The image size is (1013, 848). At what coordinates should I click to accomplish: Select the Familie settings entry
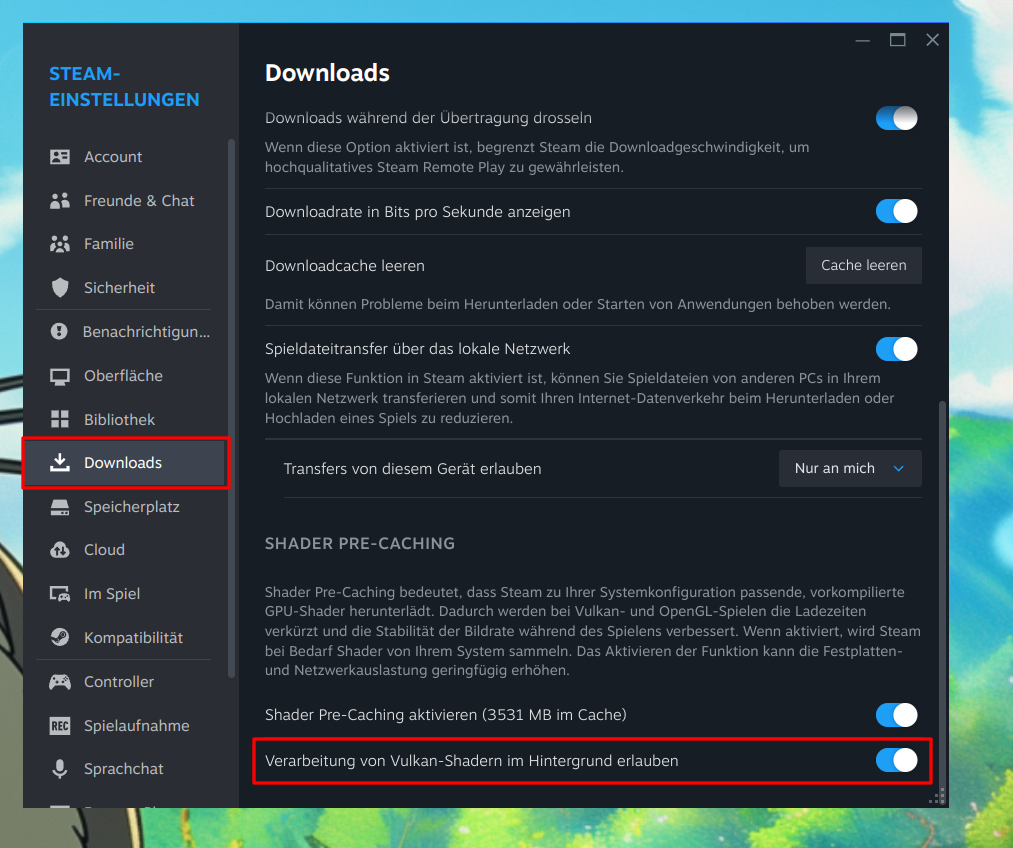click(x=124, y=244)
